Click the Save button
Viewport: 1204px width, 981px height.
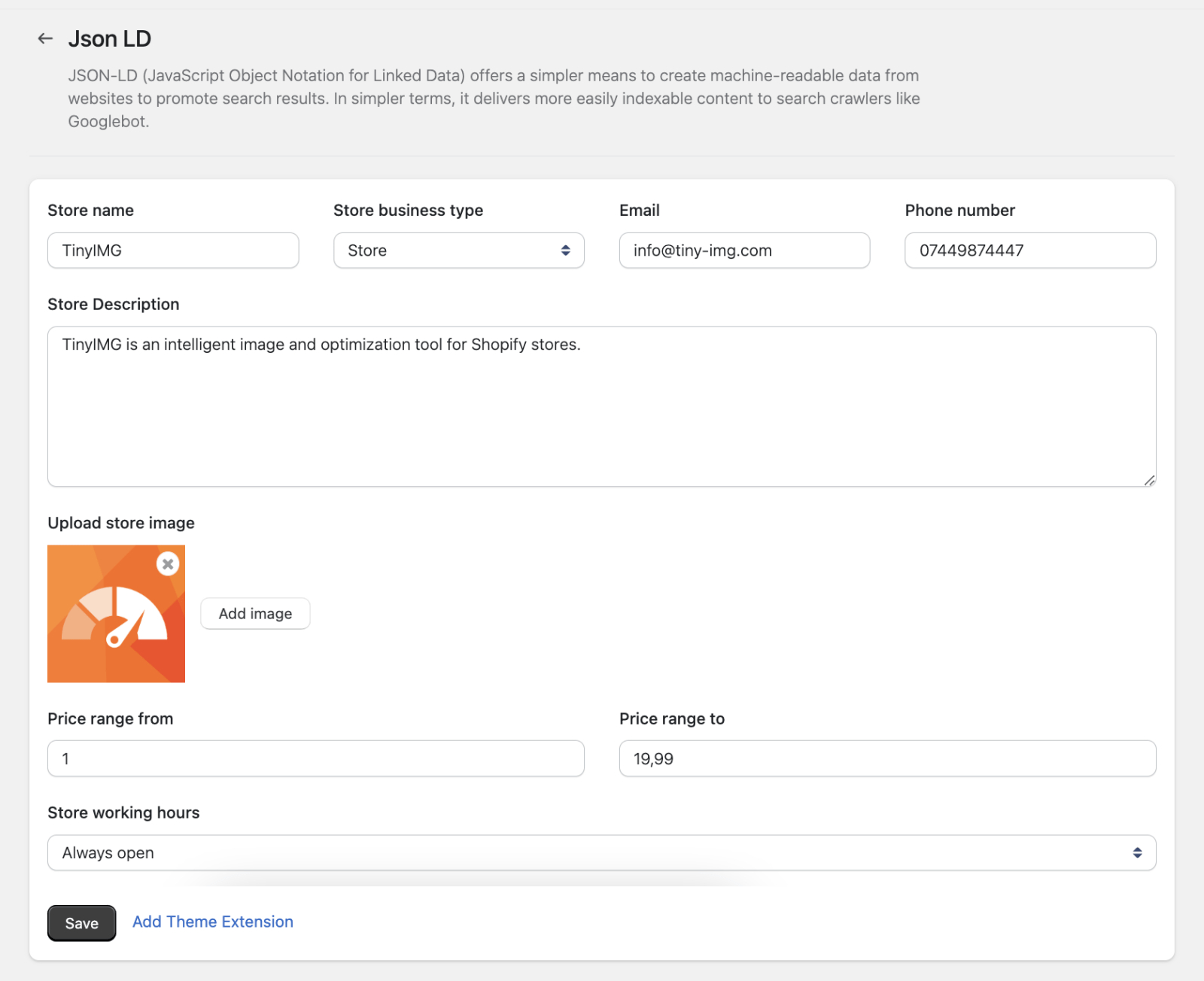point(81,923)
